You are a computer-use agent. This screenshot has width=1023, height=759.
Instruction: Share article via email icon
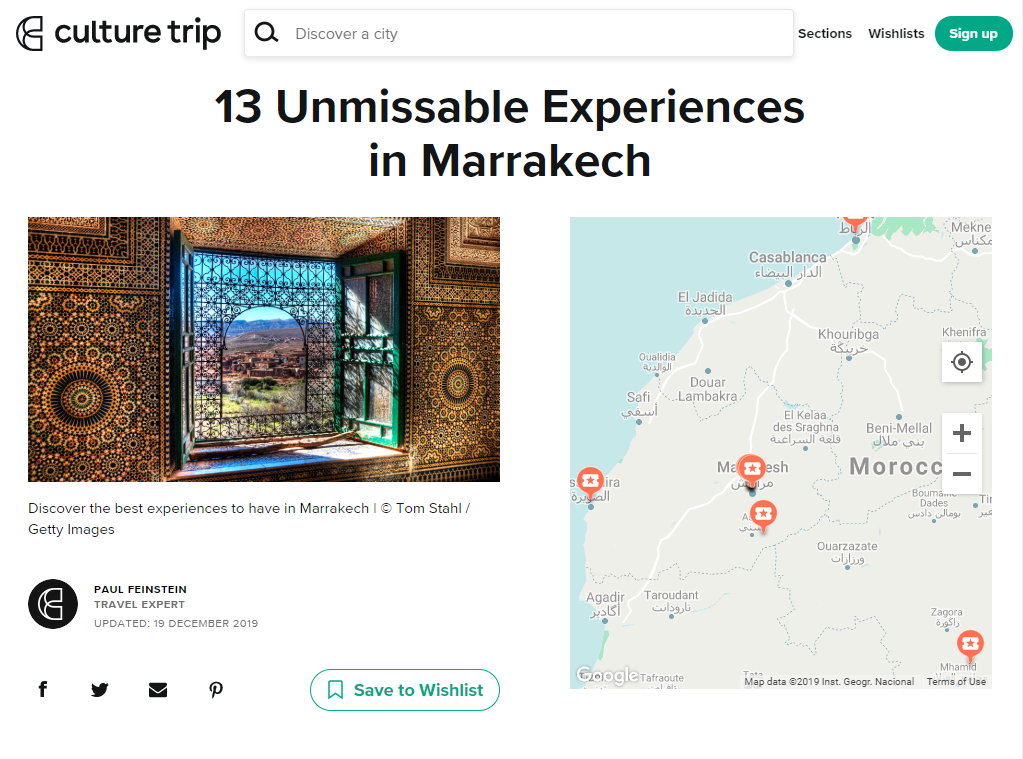point(158,690)
